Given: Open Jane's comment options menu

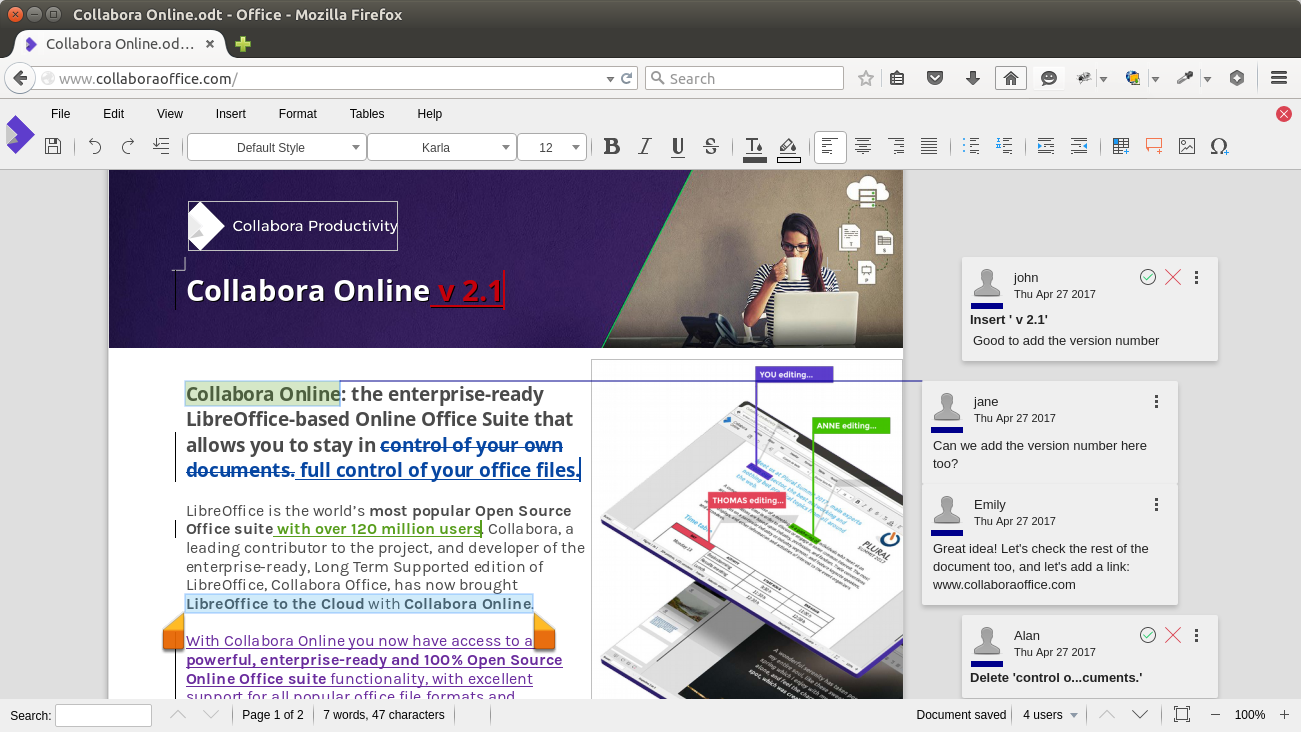Looking at the screenshot, I should click(1156, 402).
